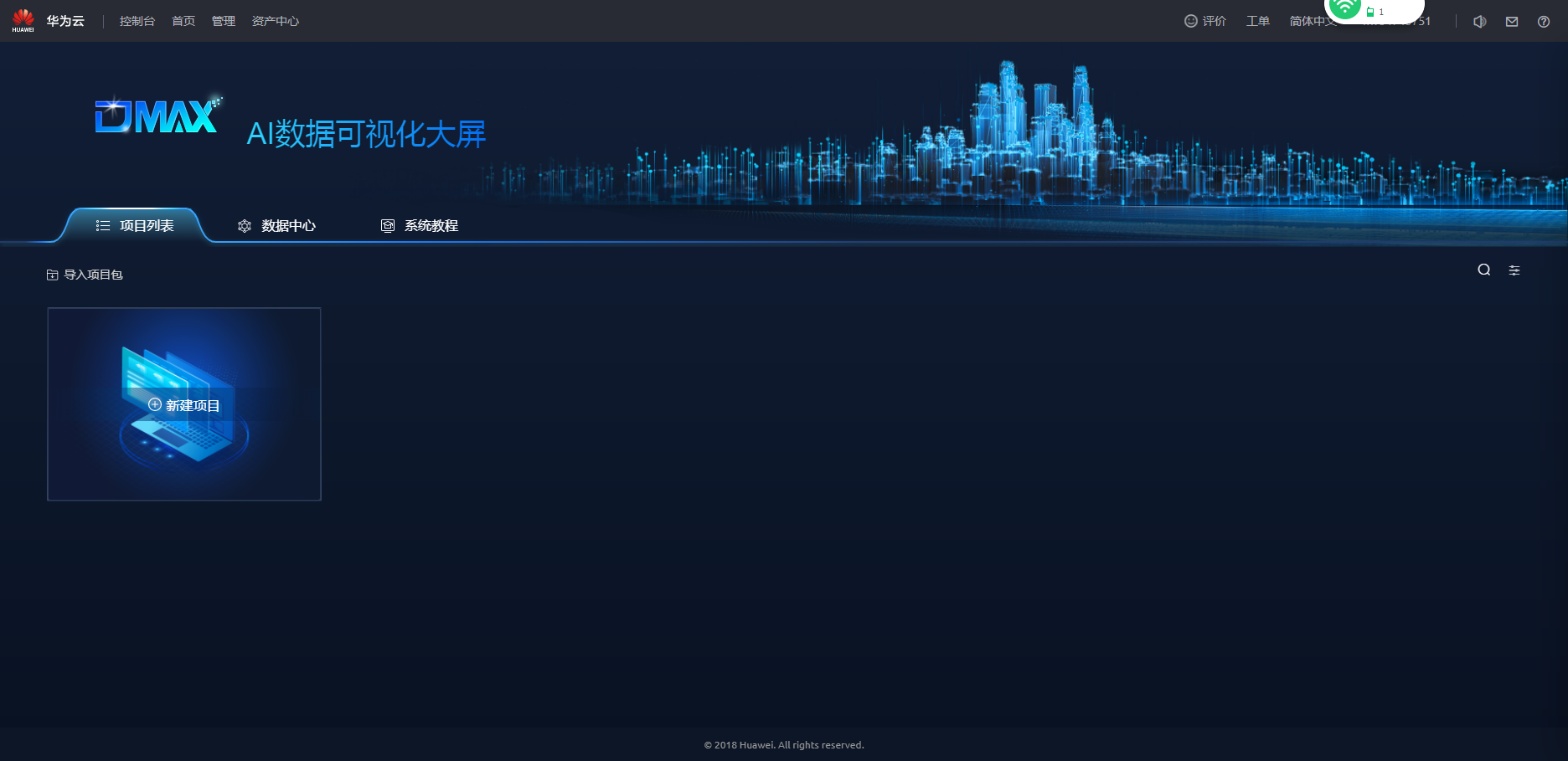Open the help question mark icon

(1544, 22)
